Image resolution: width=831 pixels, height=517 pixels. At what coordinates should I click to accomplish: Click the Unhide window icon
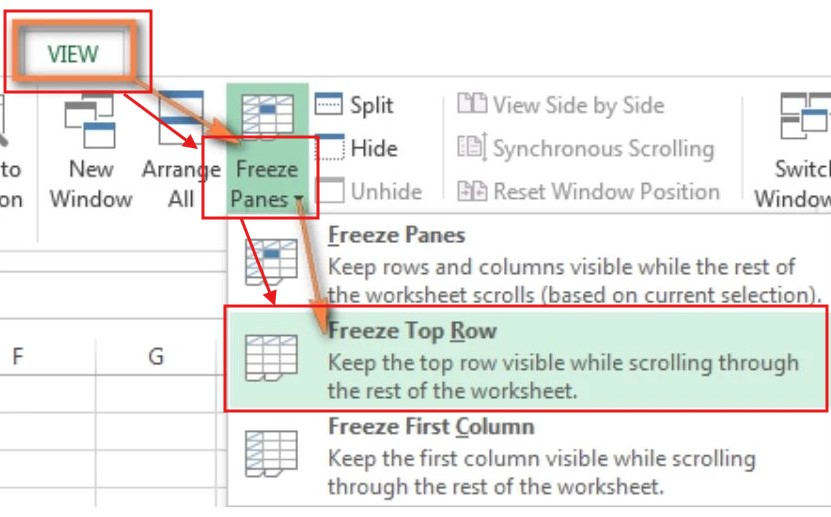tap(330, 190)
